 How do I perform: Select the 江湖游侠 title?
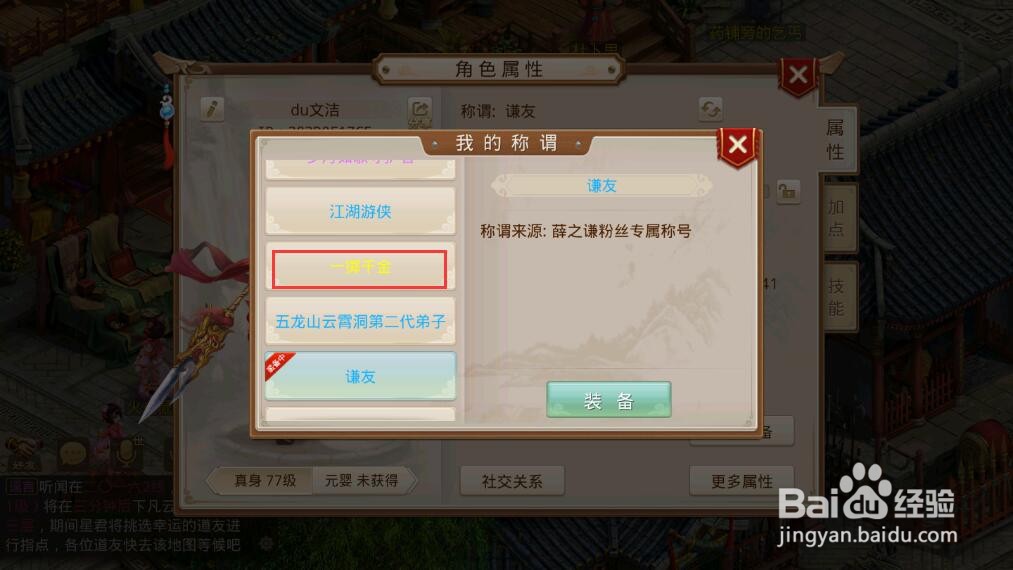pyautogui.click(x=360, y=211)
